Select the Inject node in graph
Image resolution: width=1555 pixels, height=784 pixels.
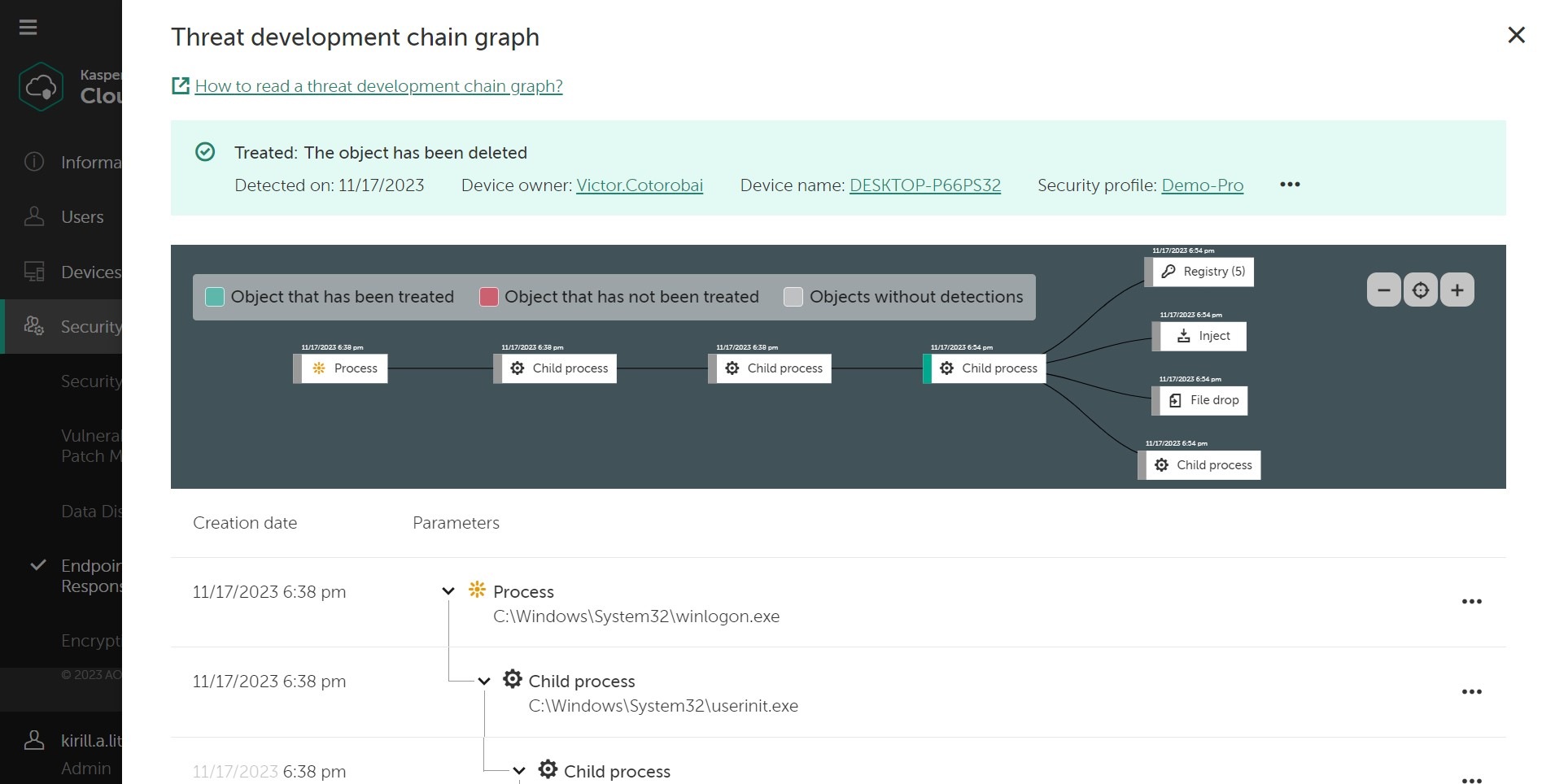click(x=1204, y=336)
